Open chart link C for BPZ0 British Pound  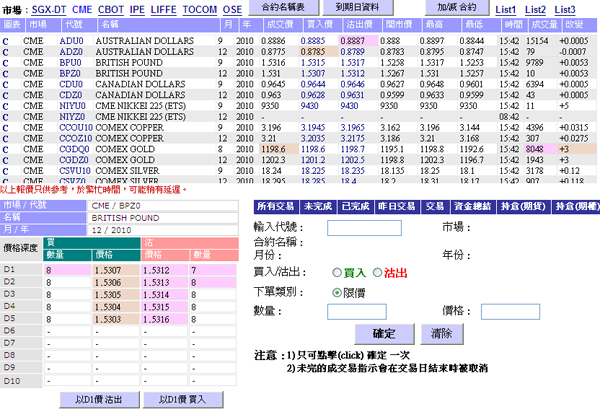[x=5, y=72]
